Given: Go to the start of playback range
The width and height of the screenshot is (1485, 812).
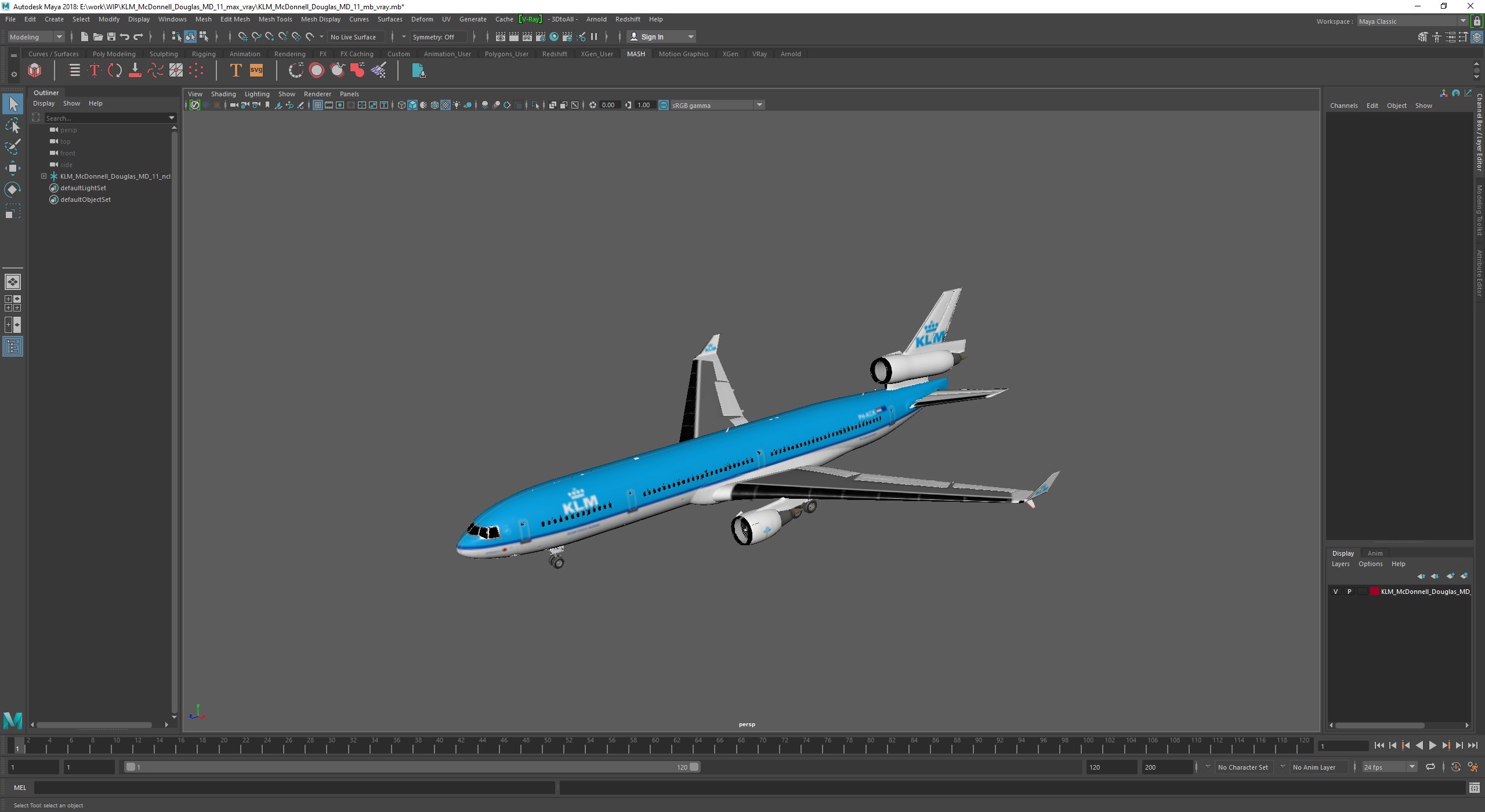Looking at the screenshot, I should (x=1379, y=746).
